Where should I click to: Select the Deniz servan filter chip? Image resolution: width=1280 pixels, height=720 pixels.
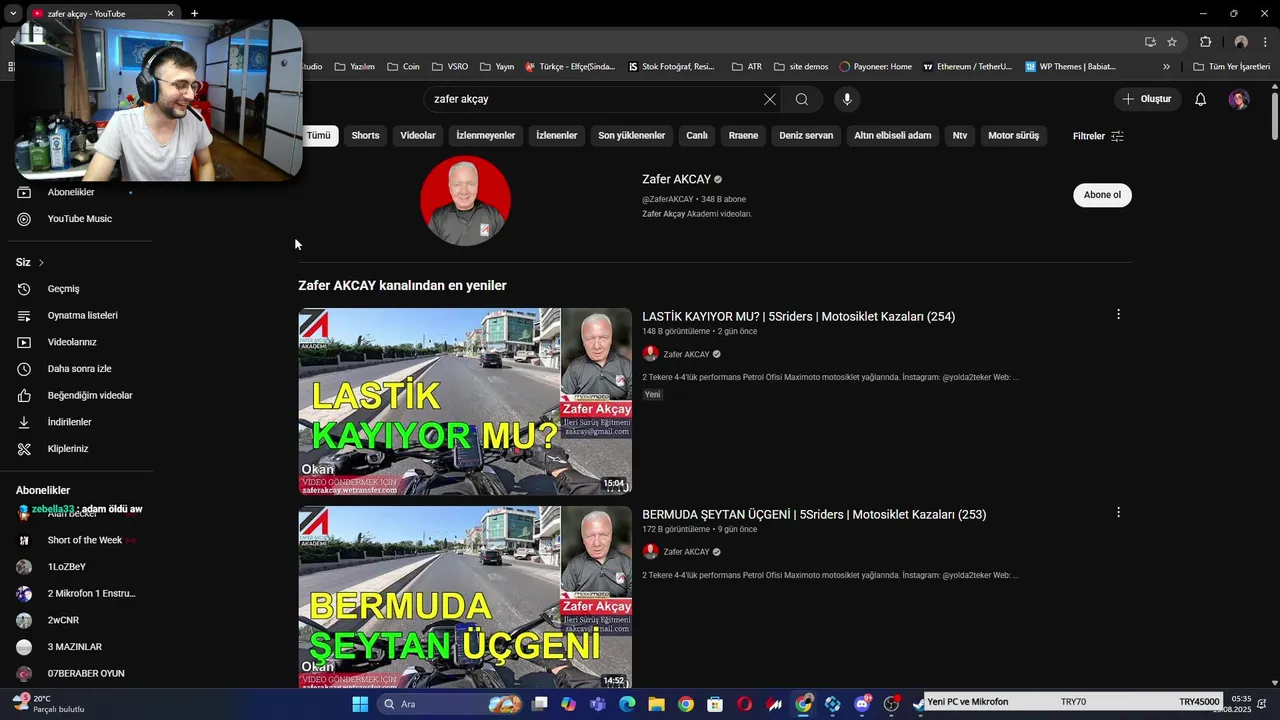pos(806,136)
